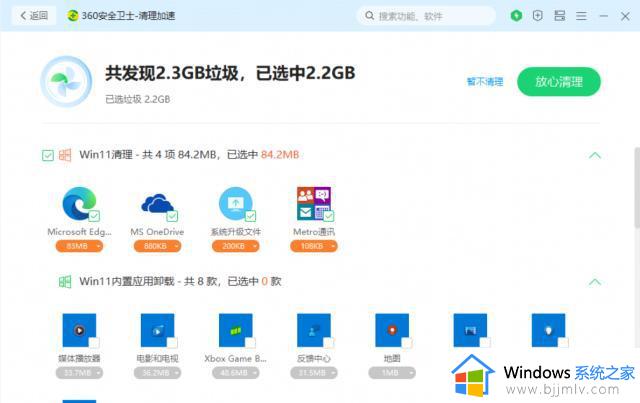Click the MS OneDrive cloud icon
Viewport: 640px width, 403px height.
coord(158,203)
